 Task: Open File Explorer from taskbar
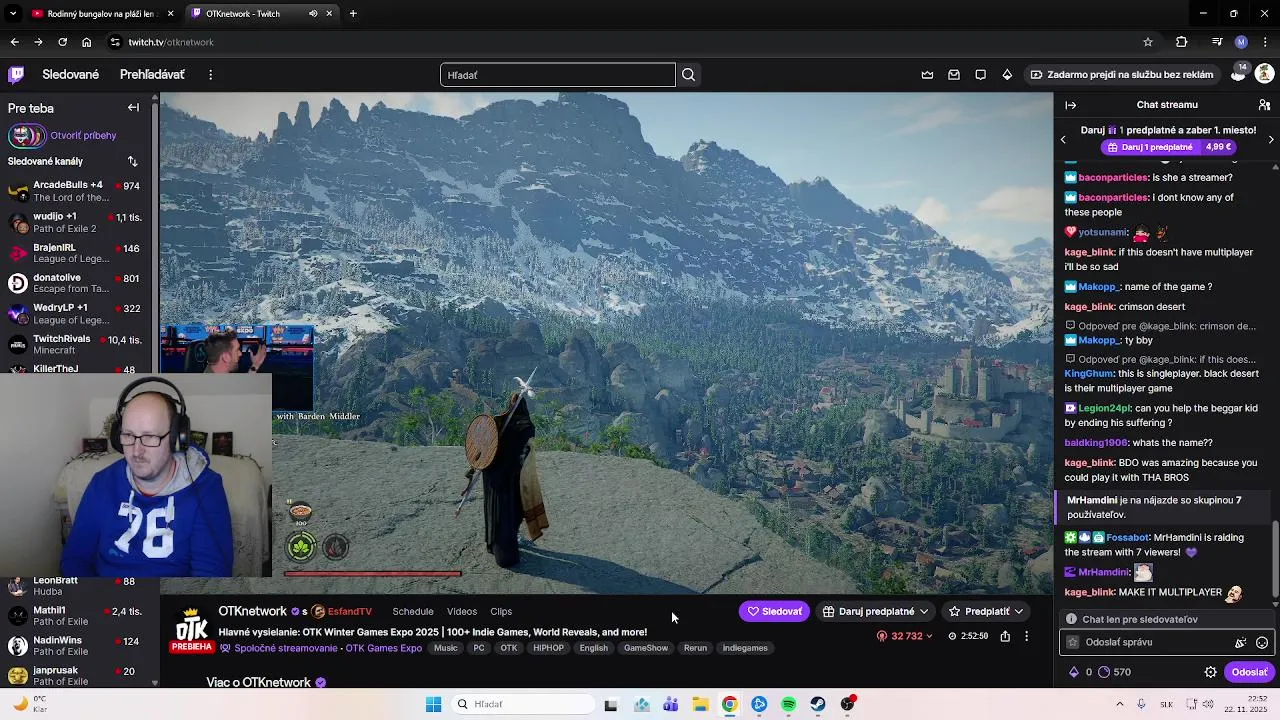(x=700, y=704)
